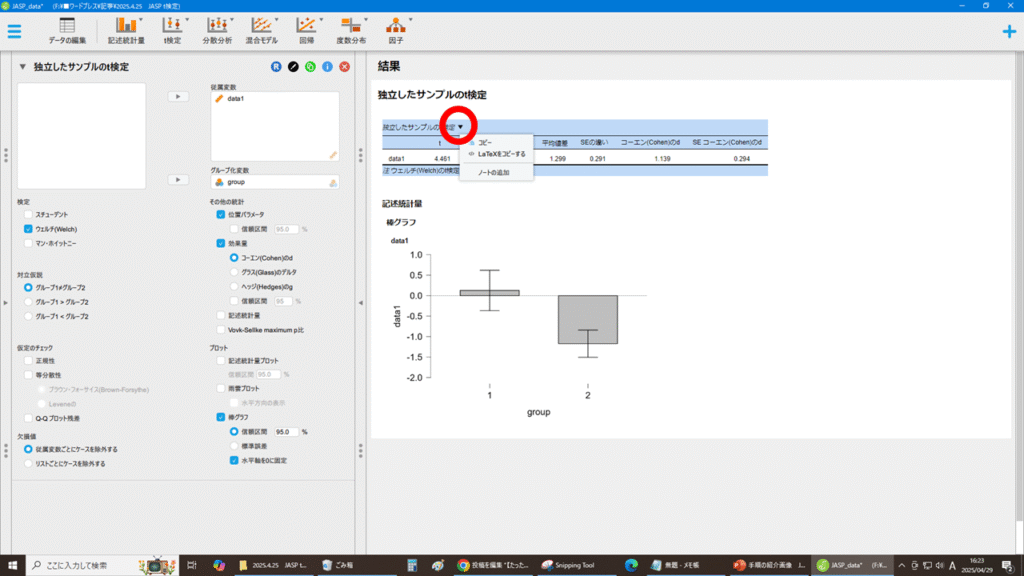The height and width of the screenshot is (576, 1024).
Task: Open the calculator icon on the taskbar
Action: pos(412,566)
